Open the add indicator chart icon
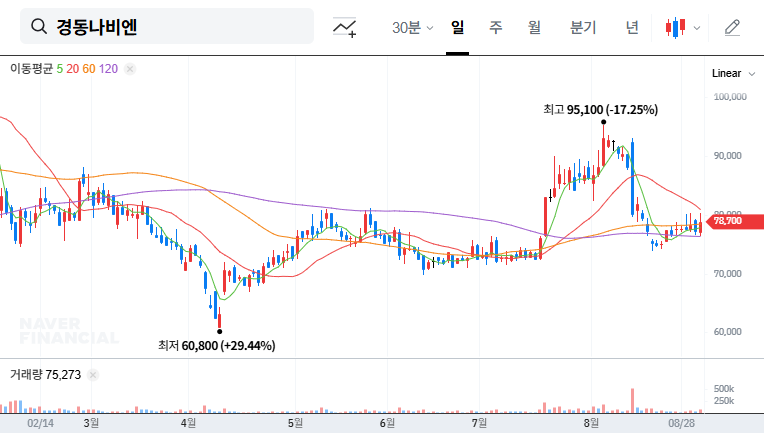The height and width of the screenshot is (433, 764). 345,27
